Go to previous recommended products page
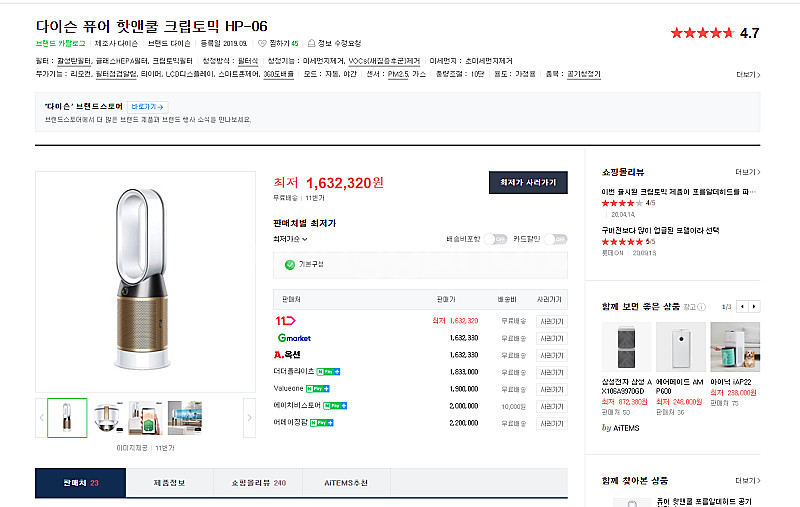Screen dimensions: 800x507 point(742,307)
